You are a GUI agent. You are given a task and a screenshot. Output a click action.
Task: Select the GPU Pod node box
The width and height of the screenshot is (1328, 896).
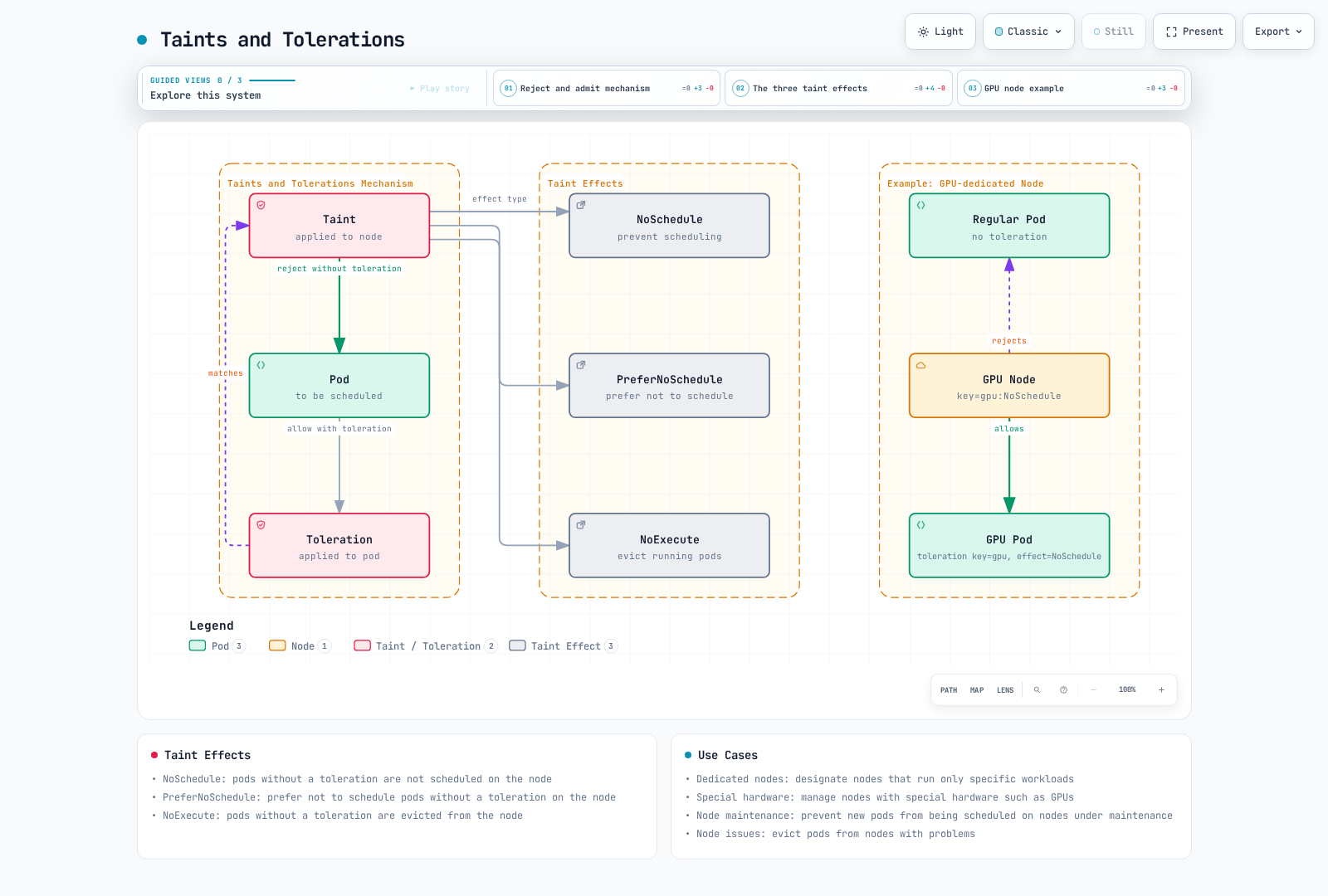tap(1009, 545)
